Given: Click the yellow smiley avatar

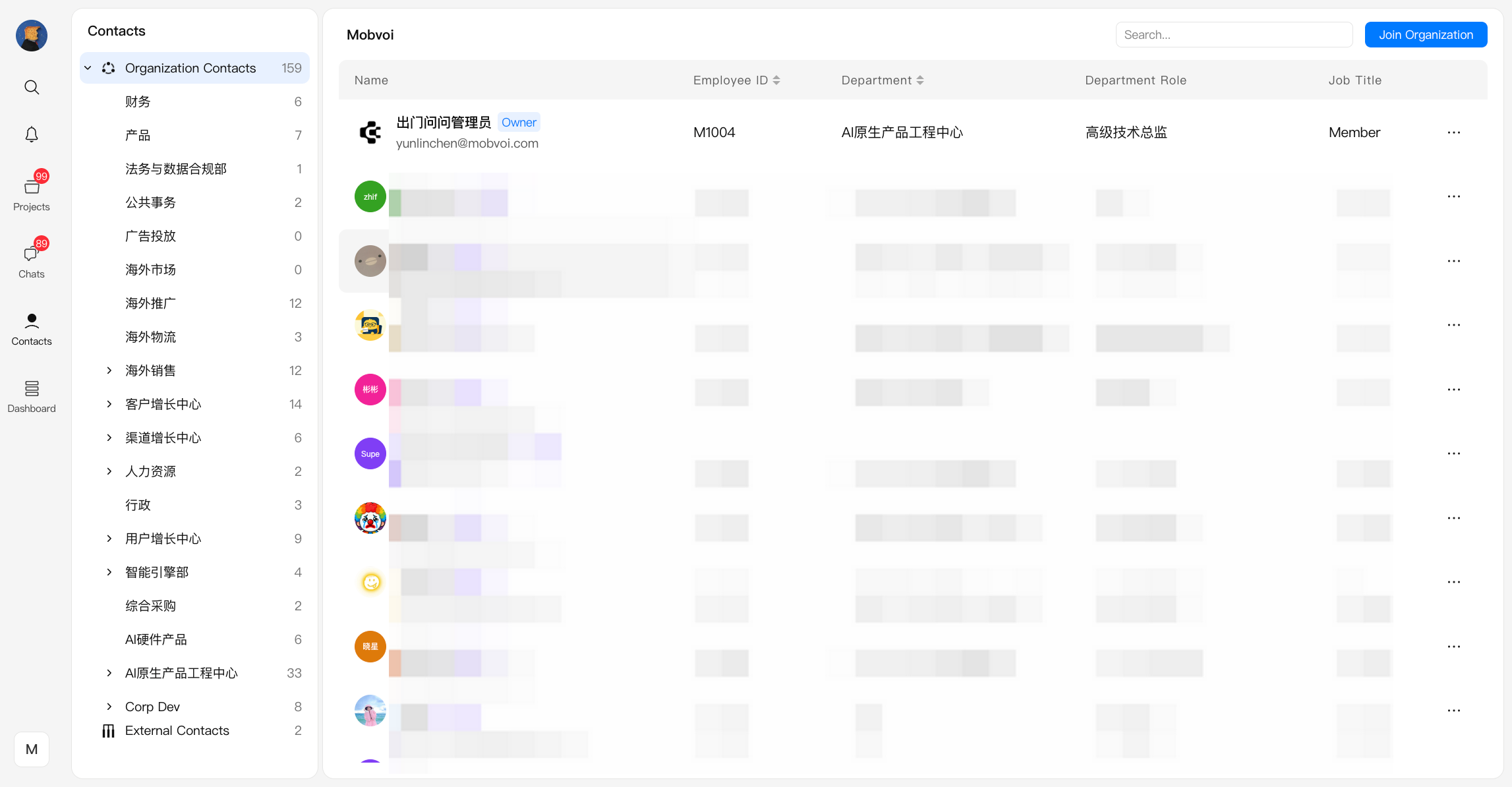Looking at the screenshot, I should (370, 582).
